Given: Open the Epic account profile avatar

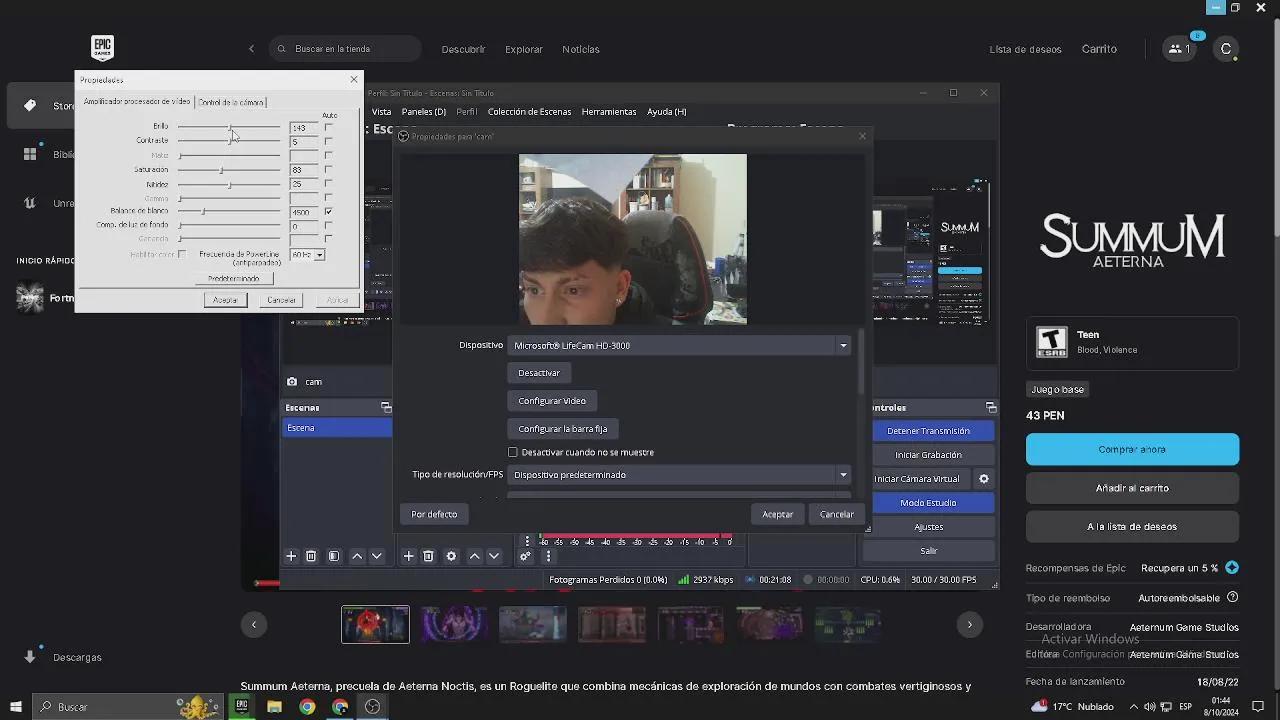Looking at the screenshot, I should pos(1226,48).
